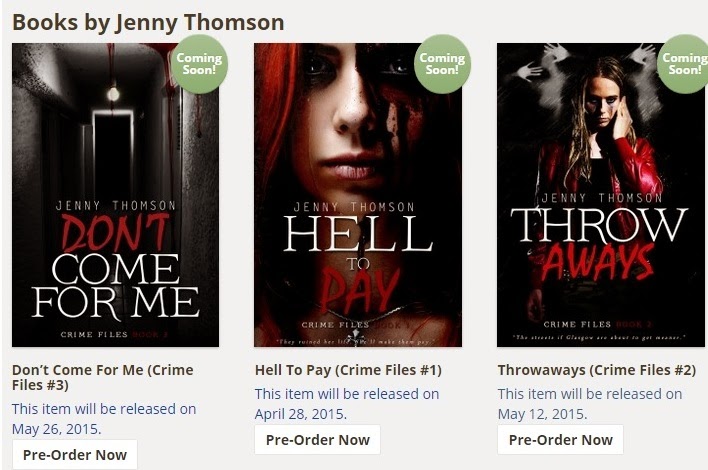Click Coming Soon badge on Throwaways
The height and width of the screenshot is (470, 708).
coord(683,64)
